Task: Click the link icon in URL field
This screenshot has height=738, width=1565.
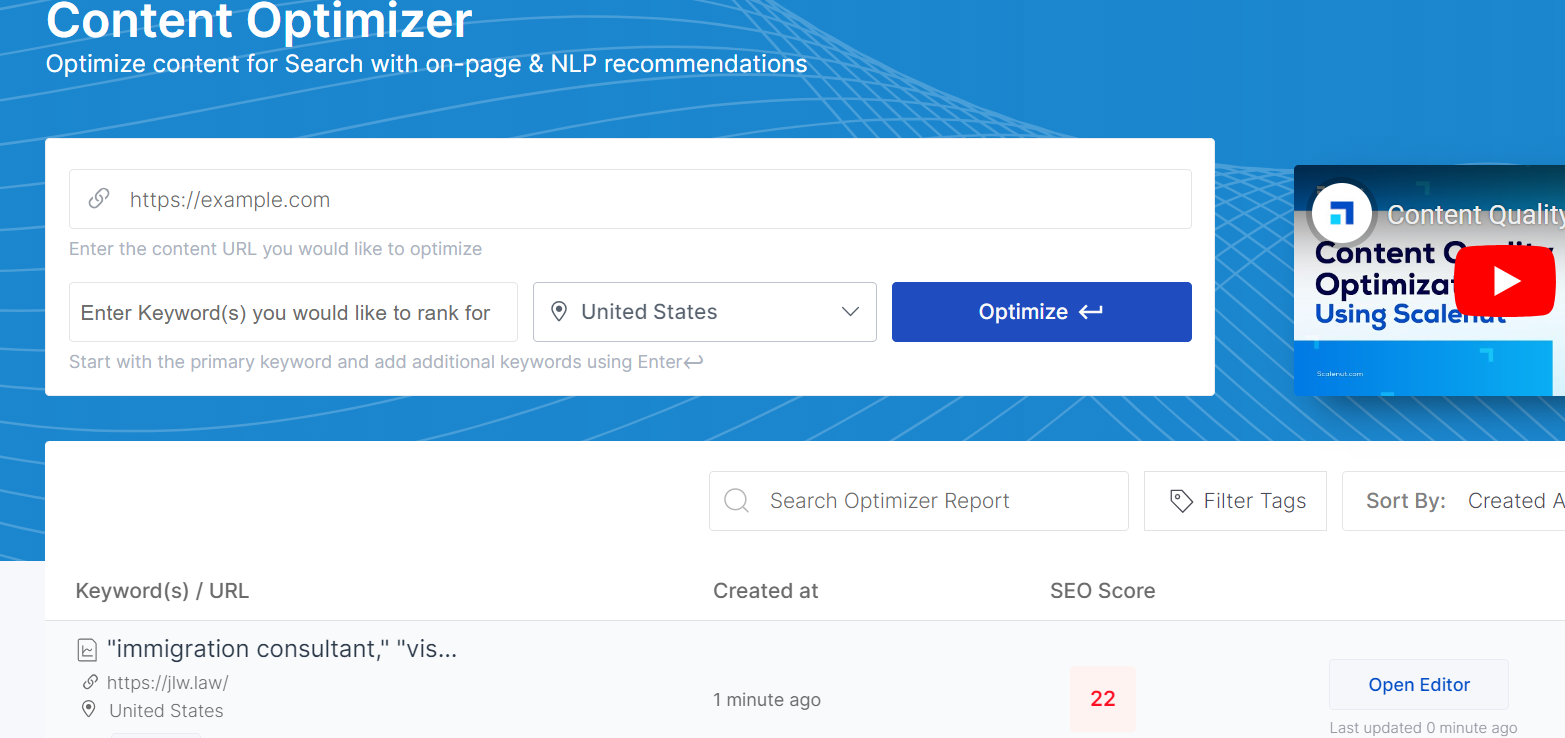Action: coord(99,199)
